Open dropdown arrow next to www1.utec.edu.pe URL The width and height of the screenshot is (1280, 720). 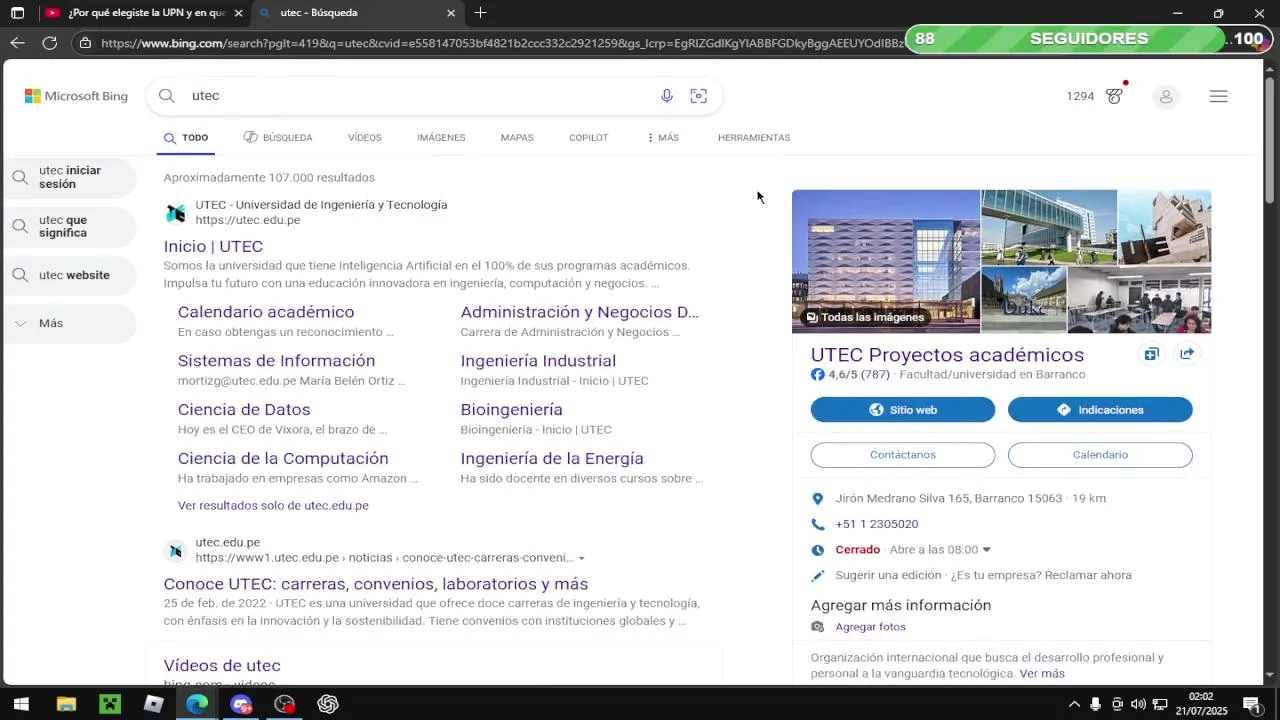581,558
